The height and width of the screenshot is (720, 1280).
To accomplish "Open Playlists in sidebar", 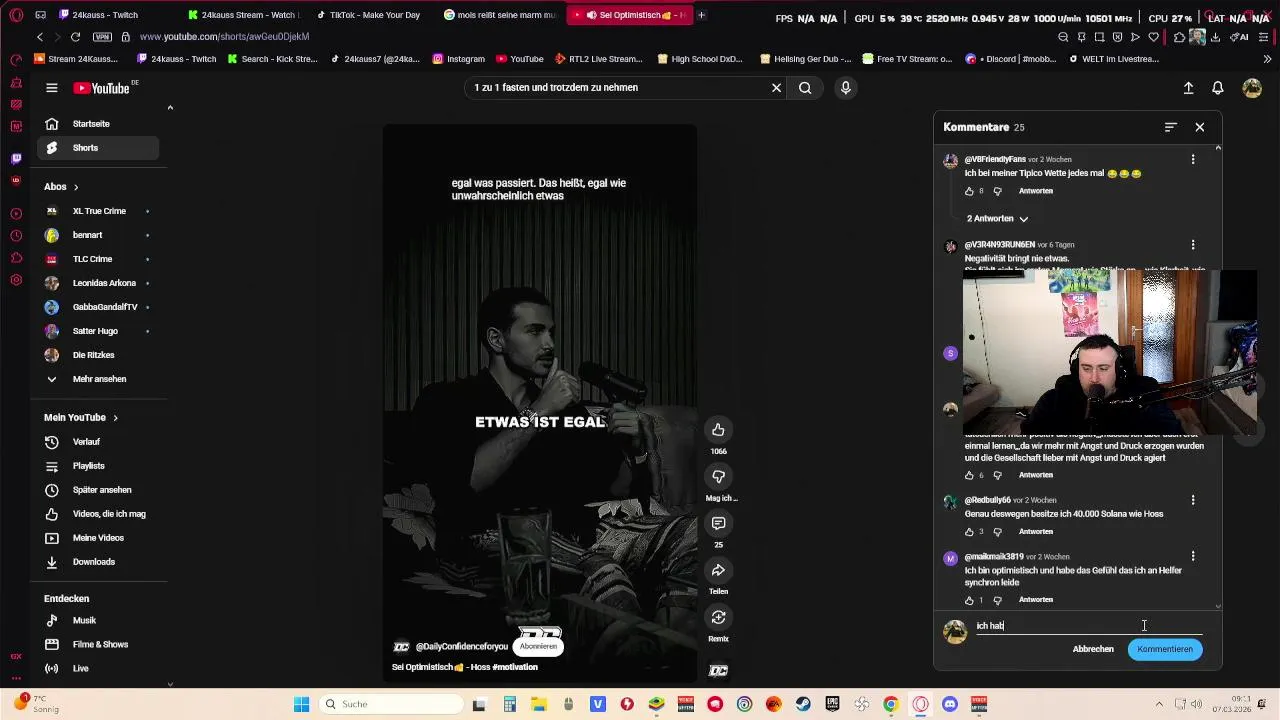I will pos(98,466).
